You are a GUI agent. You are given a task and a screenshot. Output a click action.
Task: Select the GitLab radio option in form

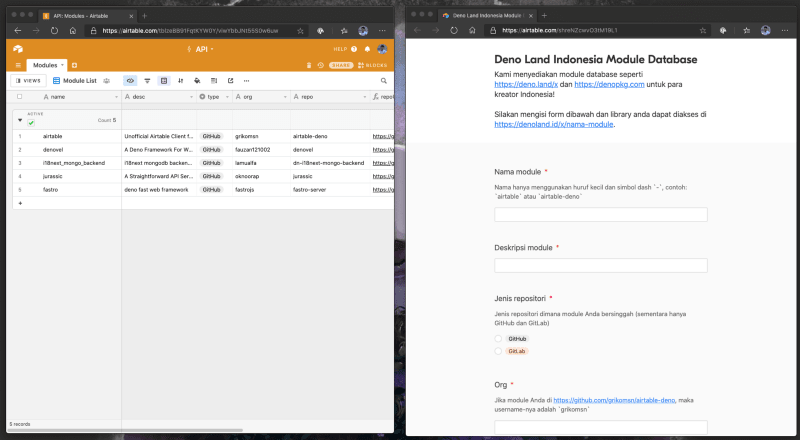pos(498,351)
